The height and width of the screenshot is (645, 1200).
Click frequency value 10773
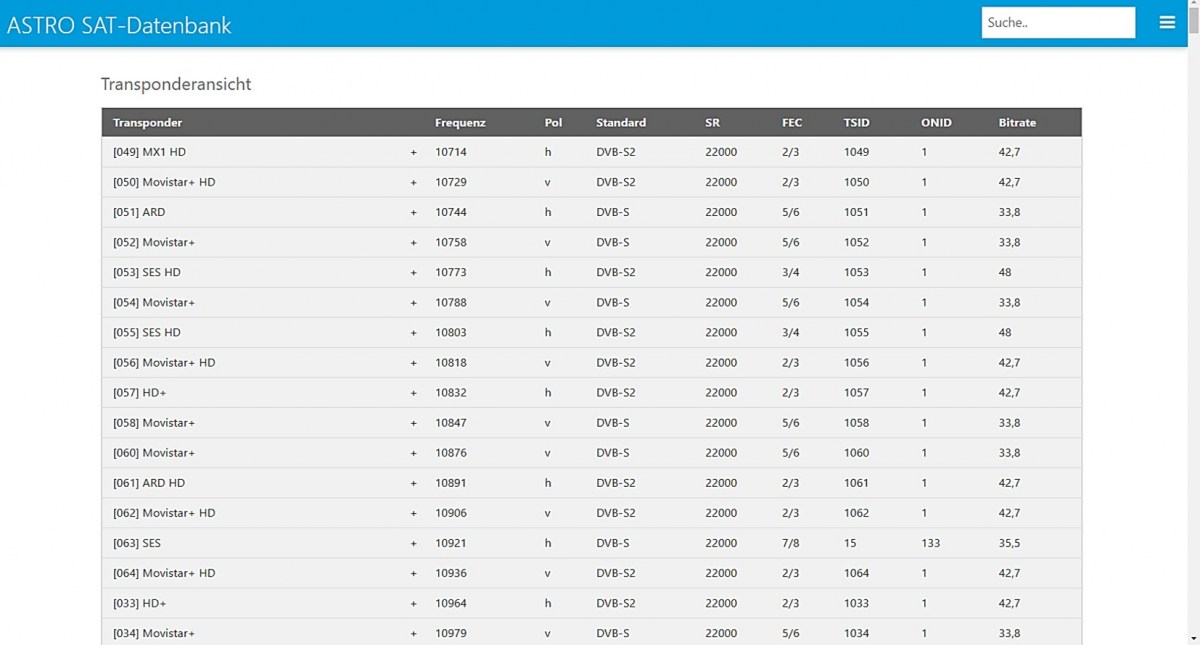pos(451,272)
